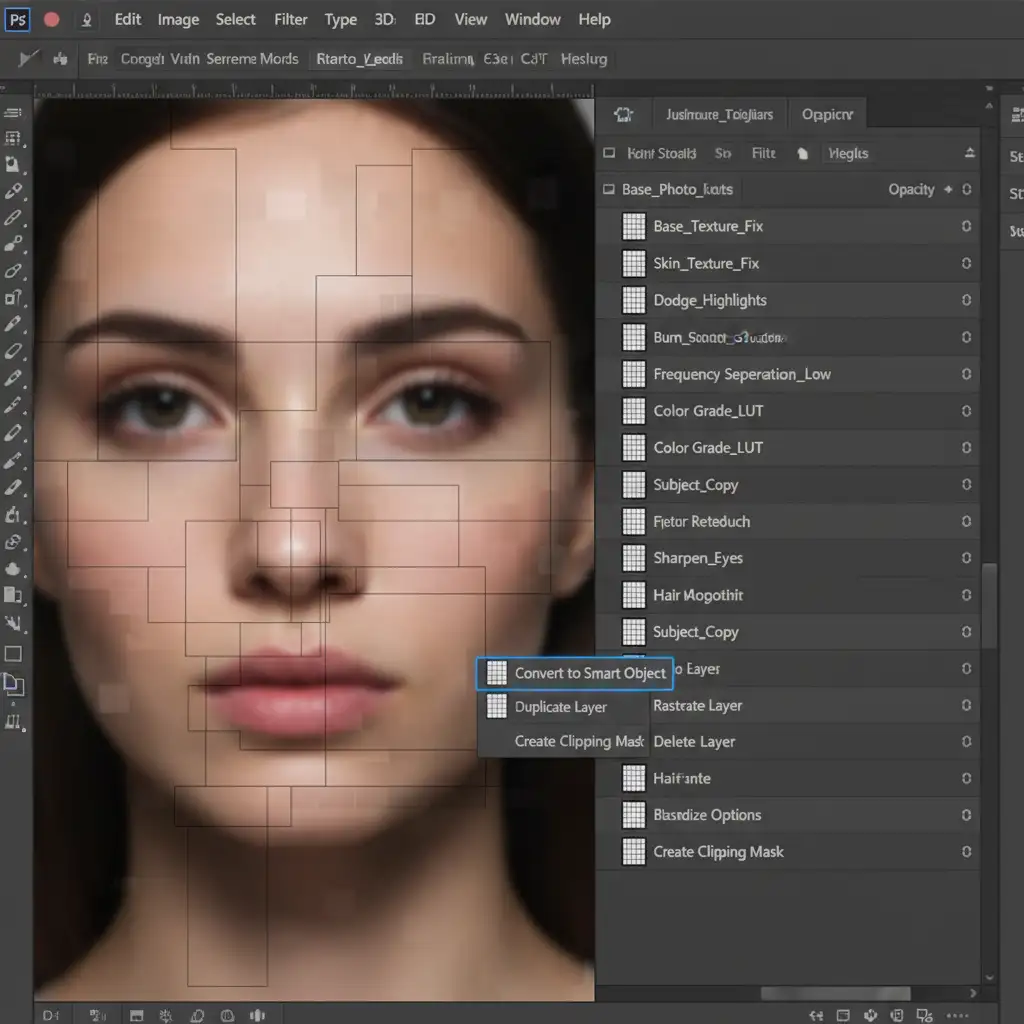
Task: Click the grid icon beside Duplicate Layer
Action: (x=496, y=707)
